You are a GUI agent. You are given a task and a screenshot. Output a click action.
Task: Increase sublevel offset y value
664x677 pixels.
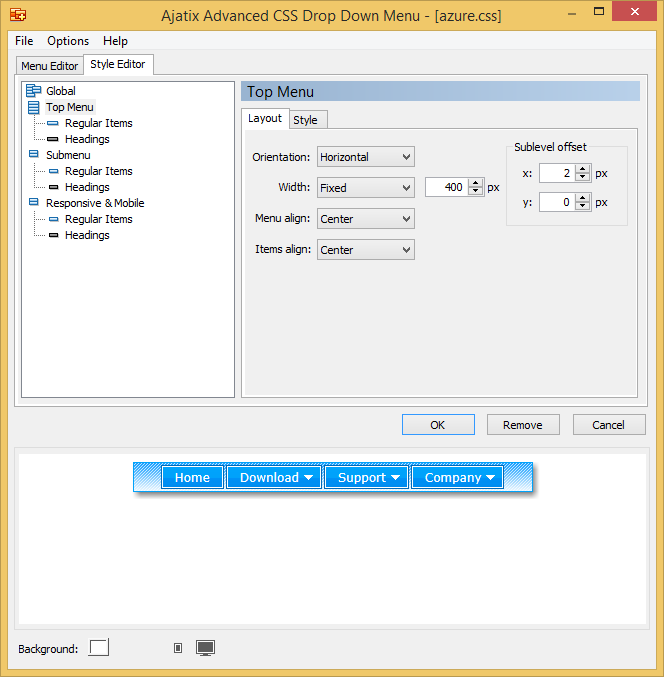[x=583, y=198]
